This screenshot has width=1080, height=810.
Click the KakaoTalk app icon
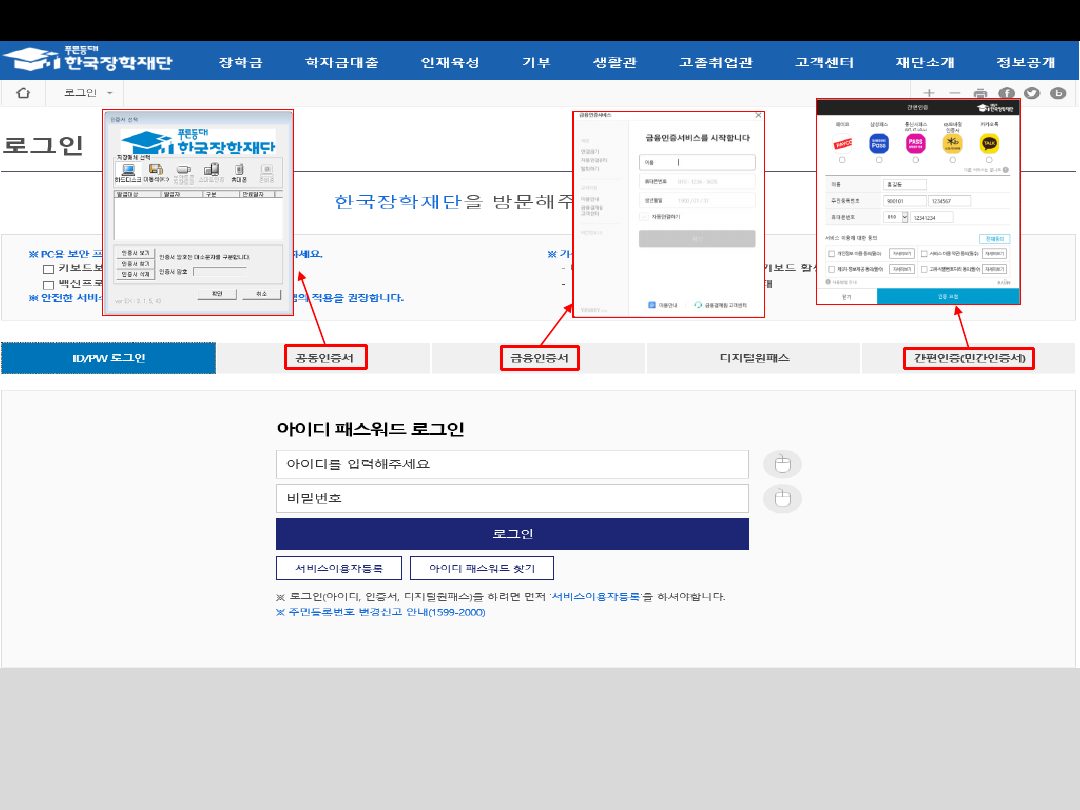[989, 143]
